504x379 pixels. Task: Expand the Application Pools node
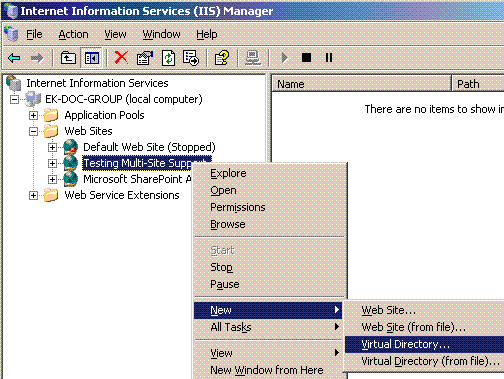point(33,115)
